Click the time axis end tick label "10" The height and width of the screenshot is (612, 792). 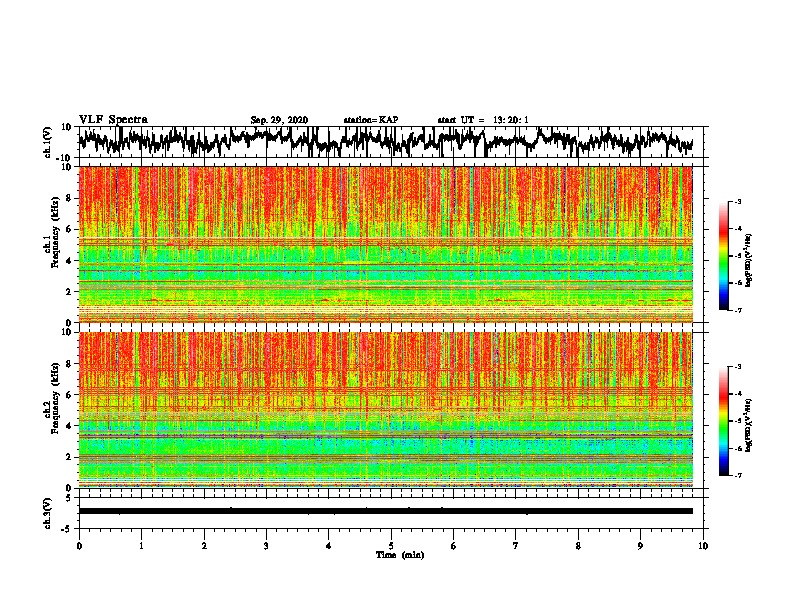703,546
